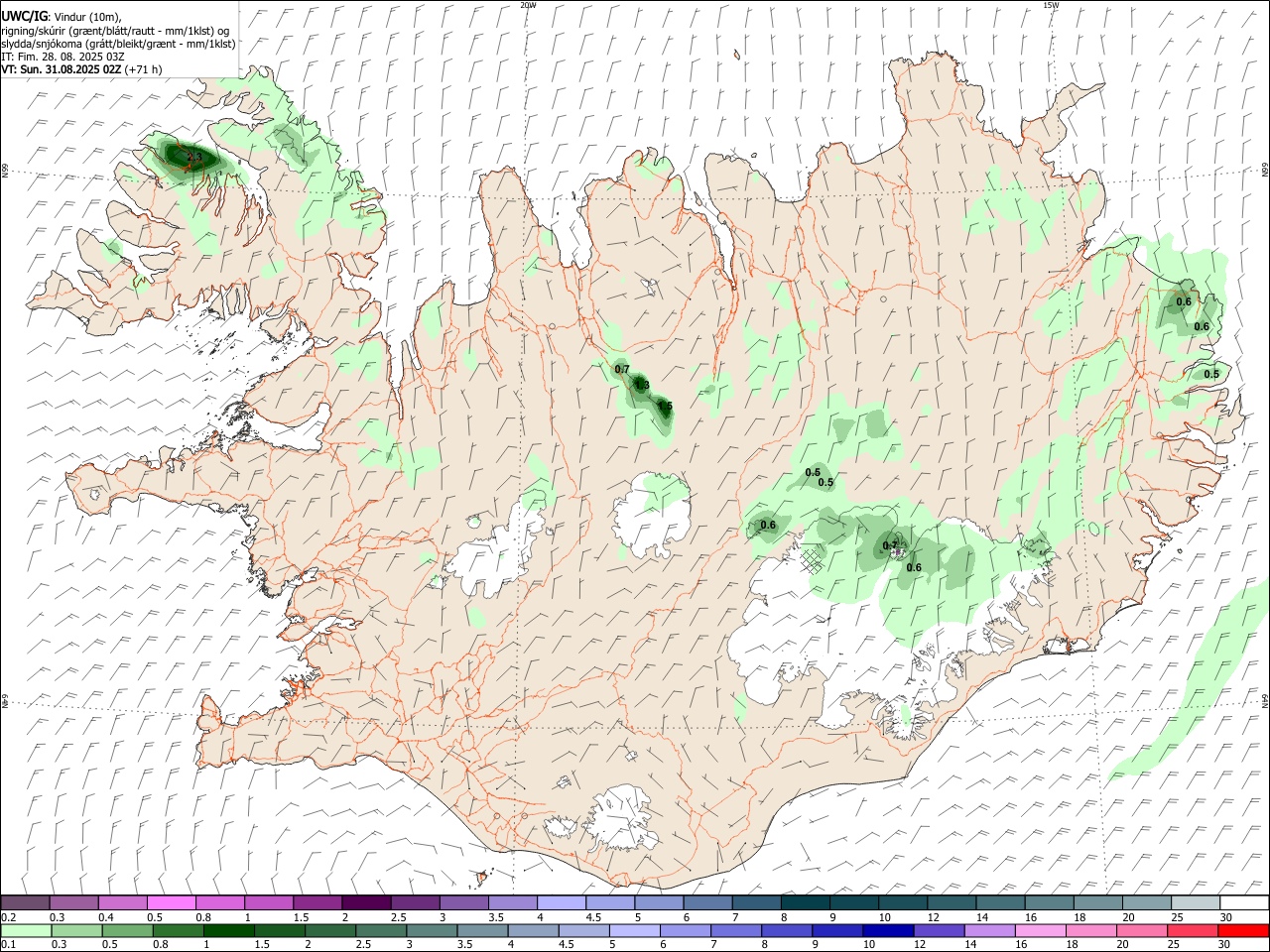Pick the medium green swatch between 0.5 and 0.8 lower legend

pos(128,930)
